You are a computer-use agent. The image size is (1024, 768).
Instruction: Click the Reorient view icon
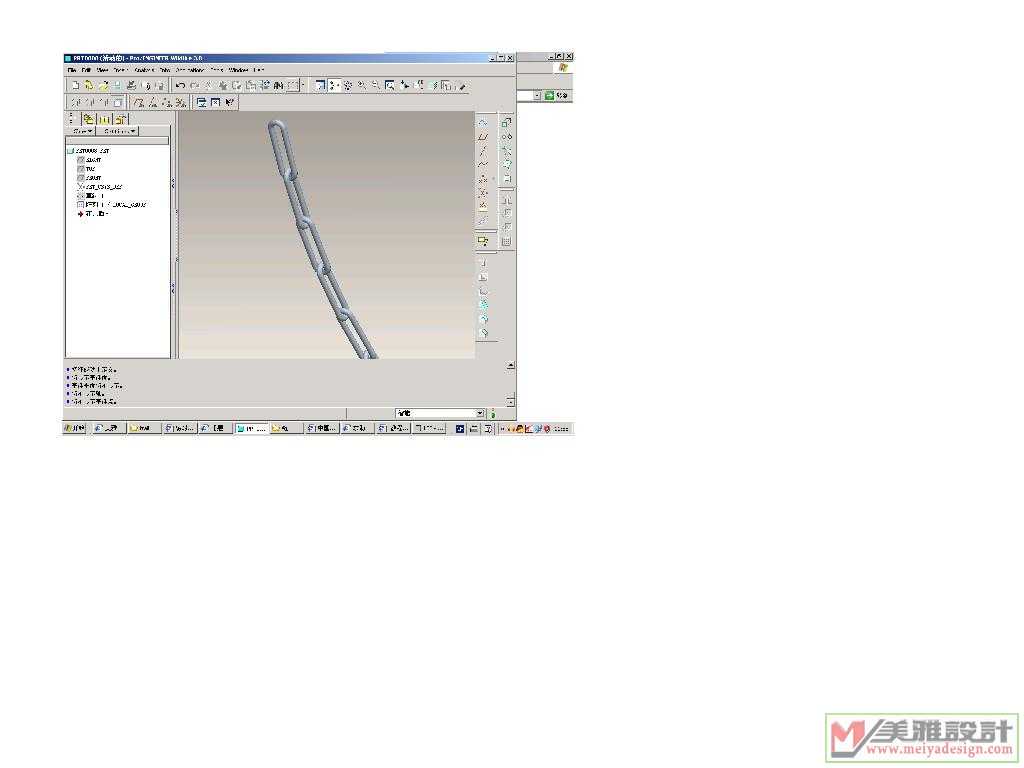tap(404, 86)
